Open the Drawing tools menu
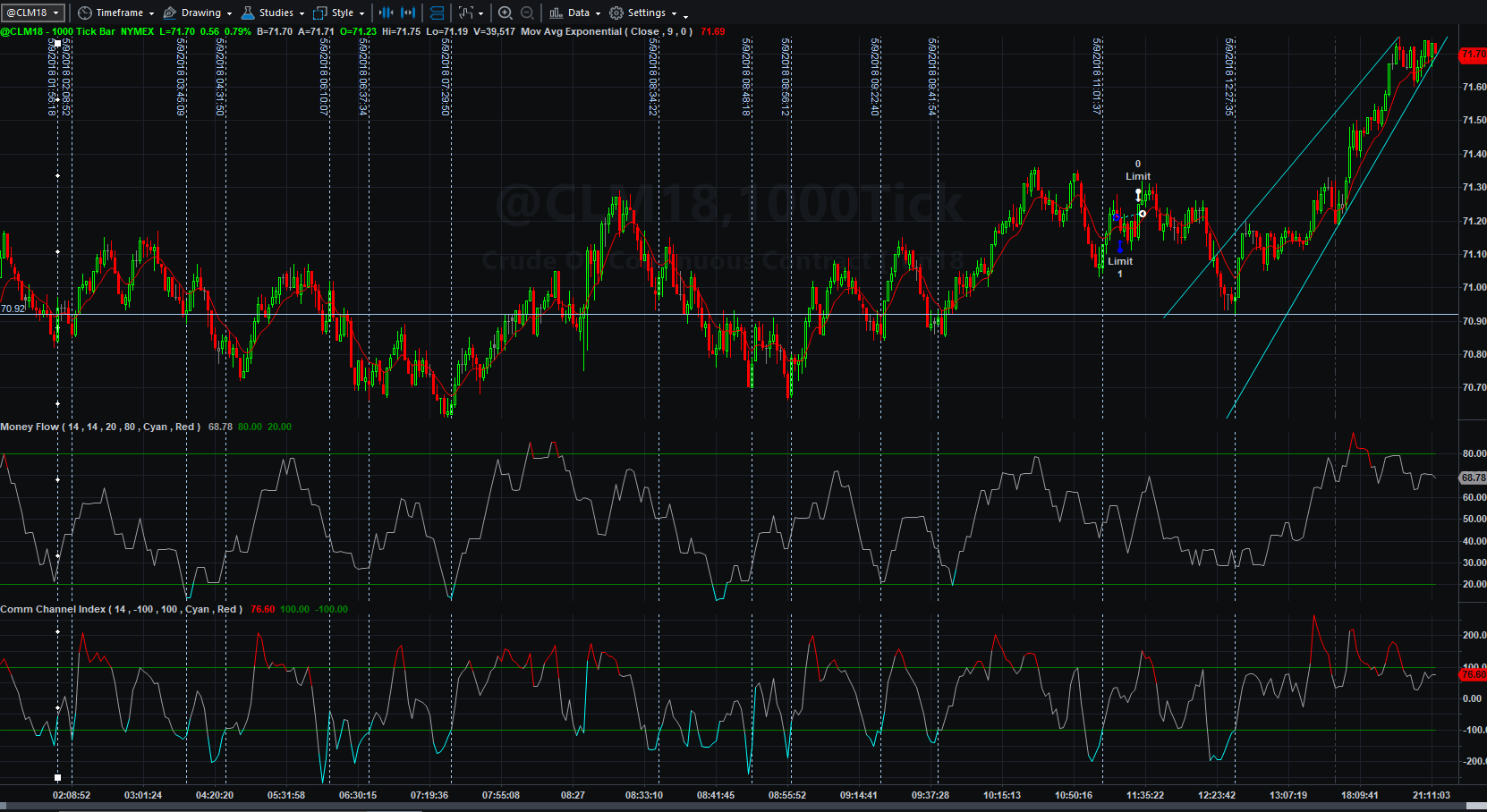The height and width of the screenshot is (812, 1487). 198,13
